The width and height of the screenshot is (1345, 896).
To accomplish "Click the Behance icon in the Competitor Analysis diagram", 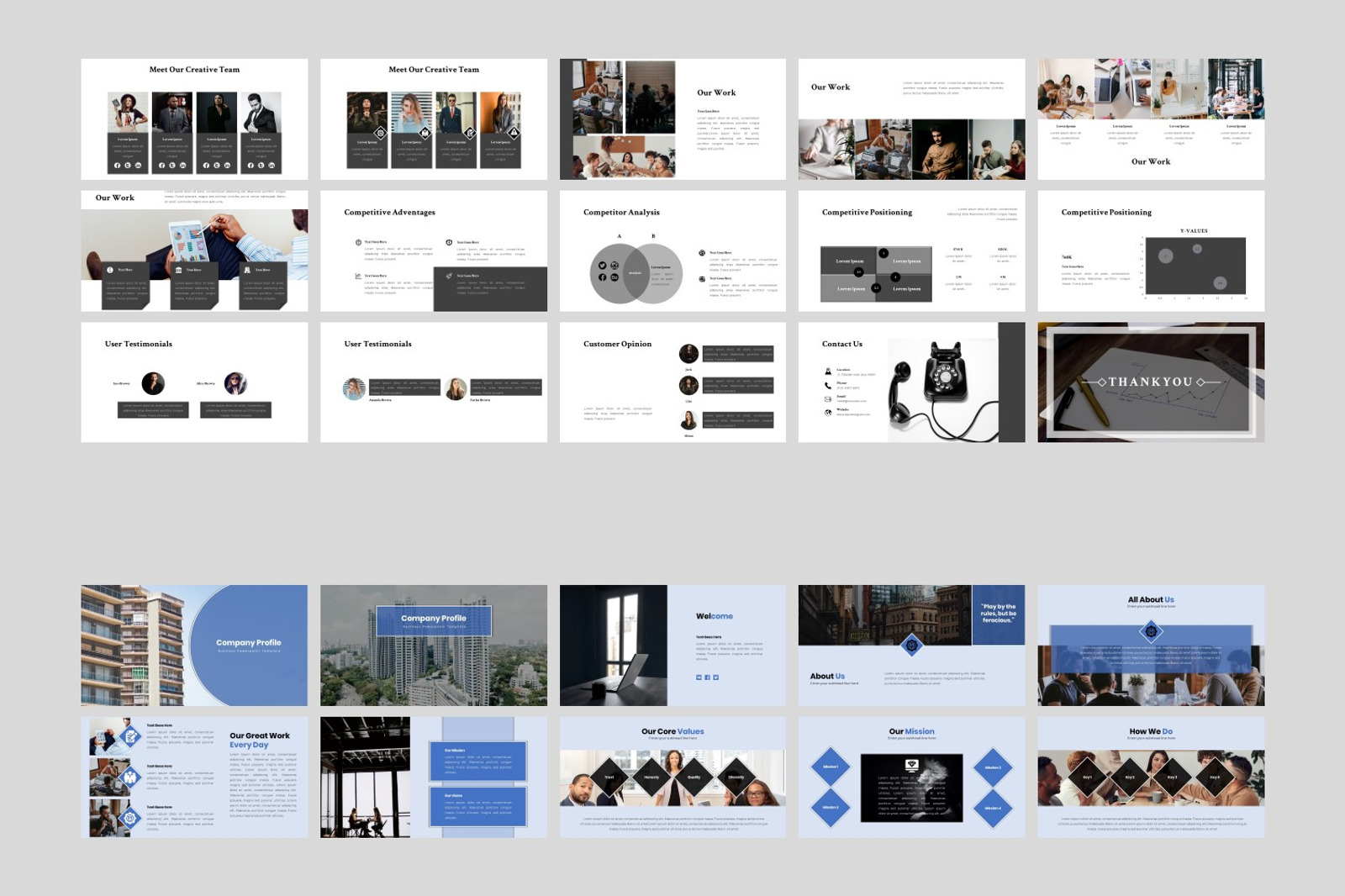I will 614,277.
